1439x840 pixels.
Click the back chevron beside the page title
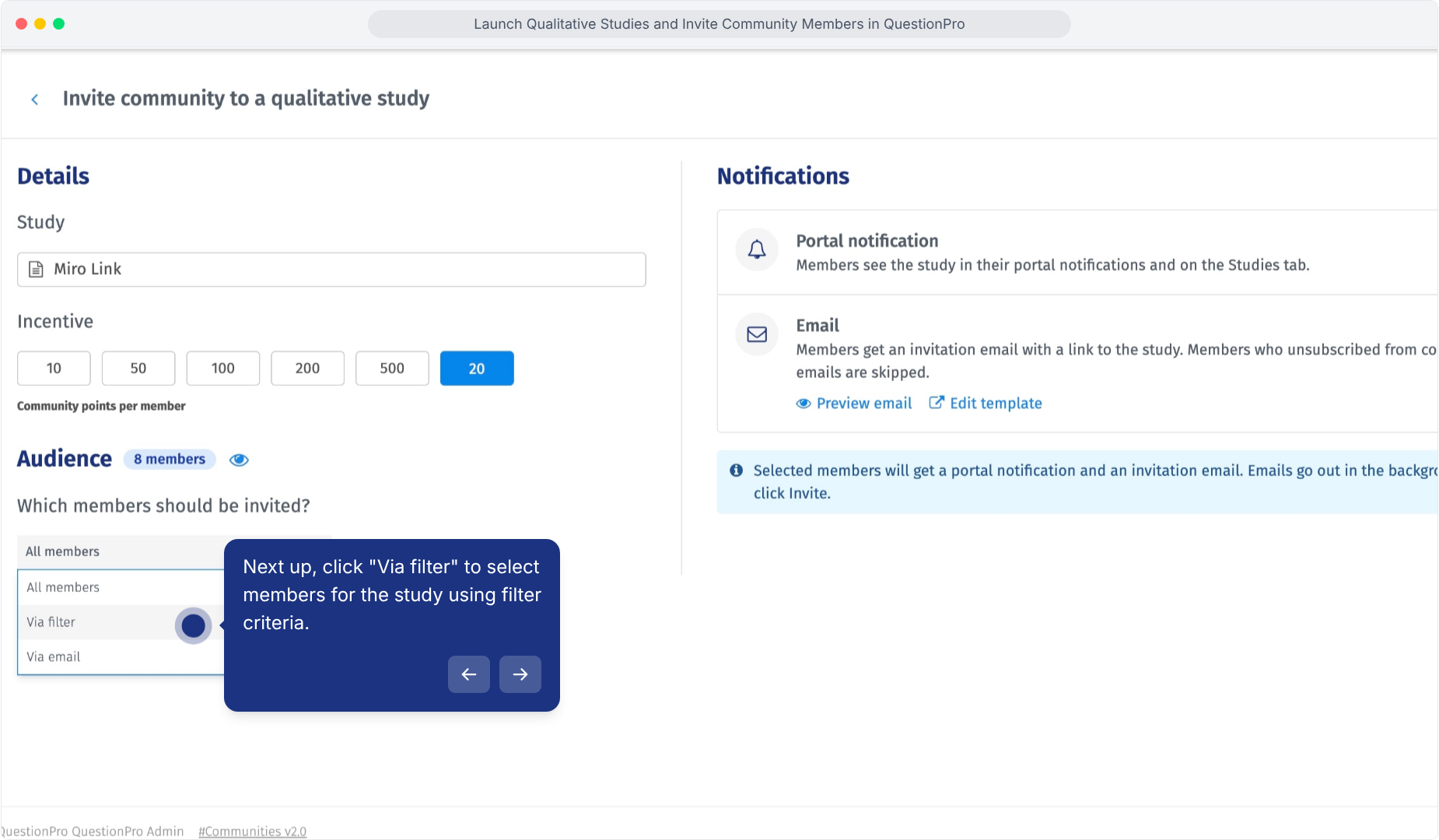35,100
